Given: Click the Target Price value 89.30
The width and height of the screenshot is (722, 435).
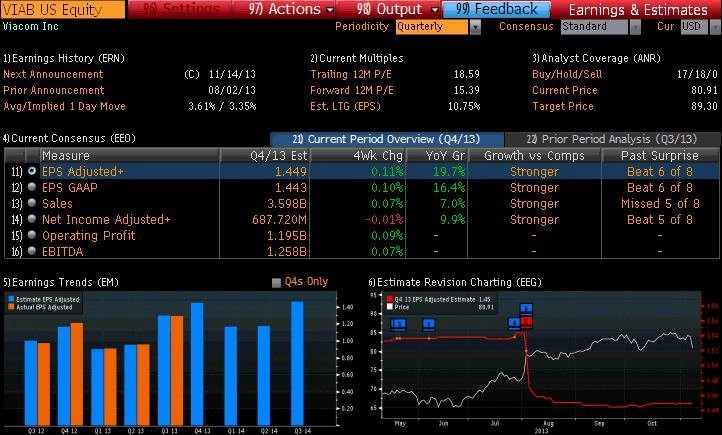Looking at the screenshot, I should 705,106.
